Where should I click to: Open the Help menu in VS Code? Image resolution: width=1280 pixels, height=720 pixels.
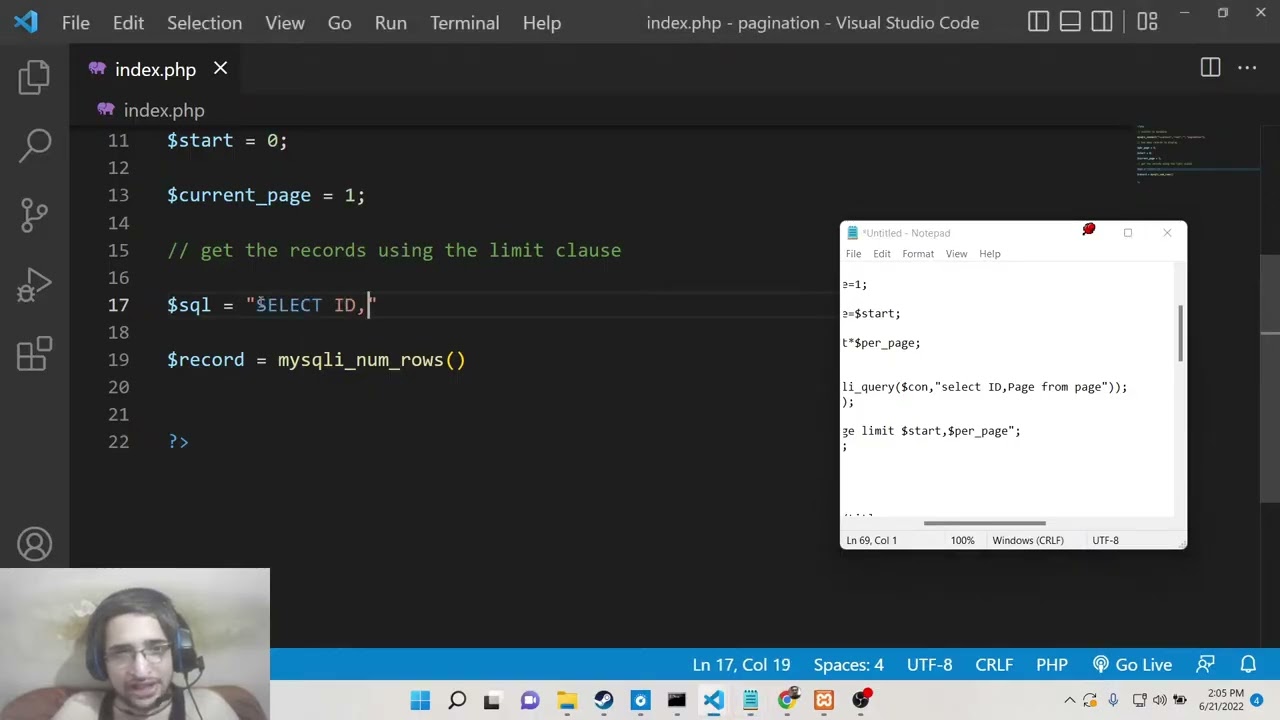click(542, 22)
